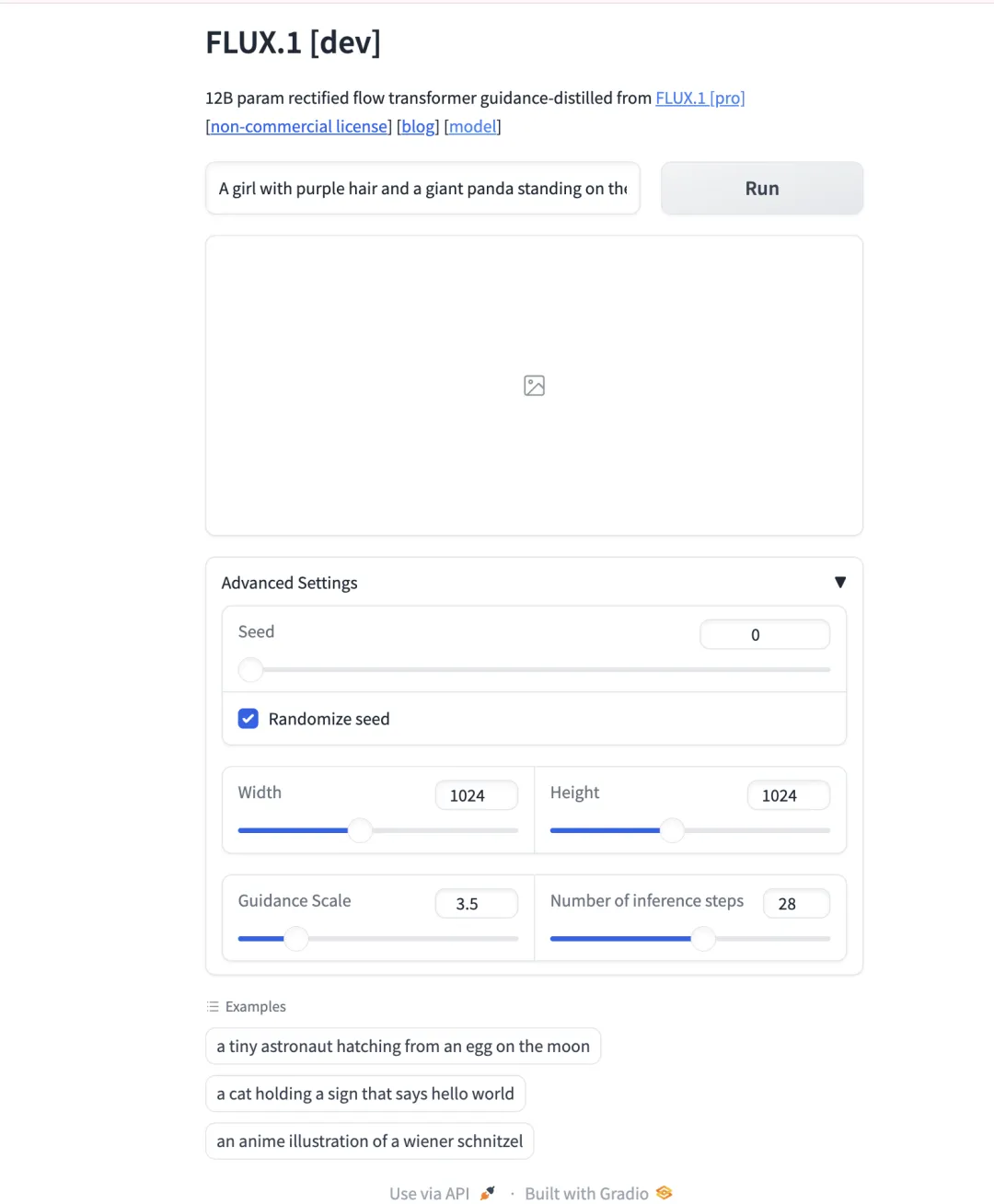Click the inference steps value field 28
994x1204 pixels.
tap(796, 904)
